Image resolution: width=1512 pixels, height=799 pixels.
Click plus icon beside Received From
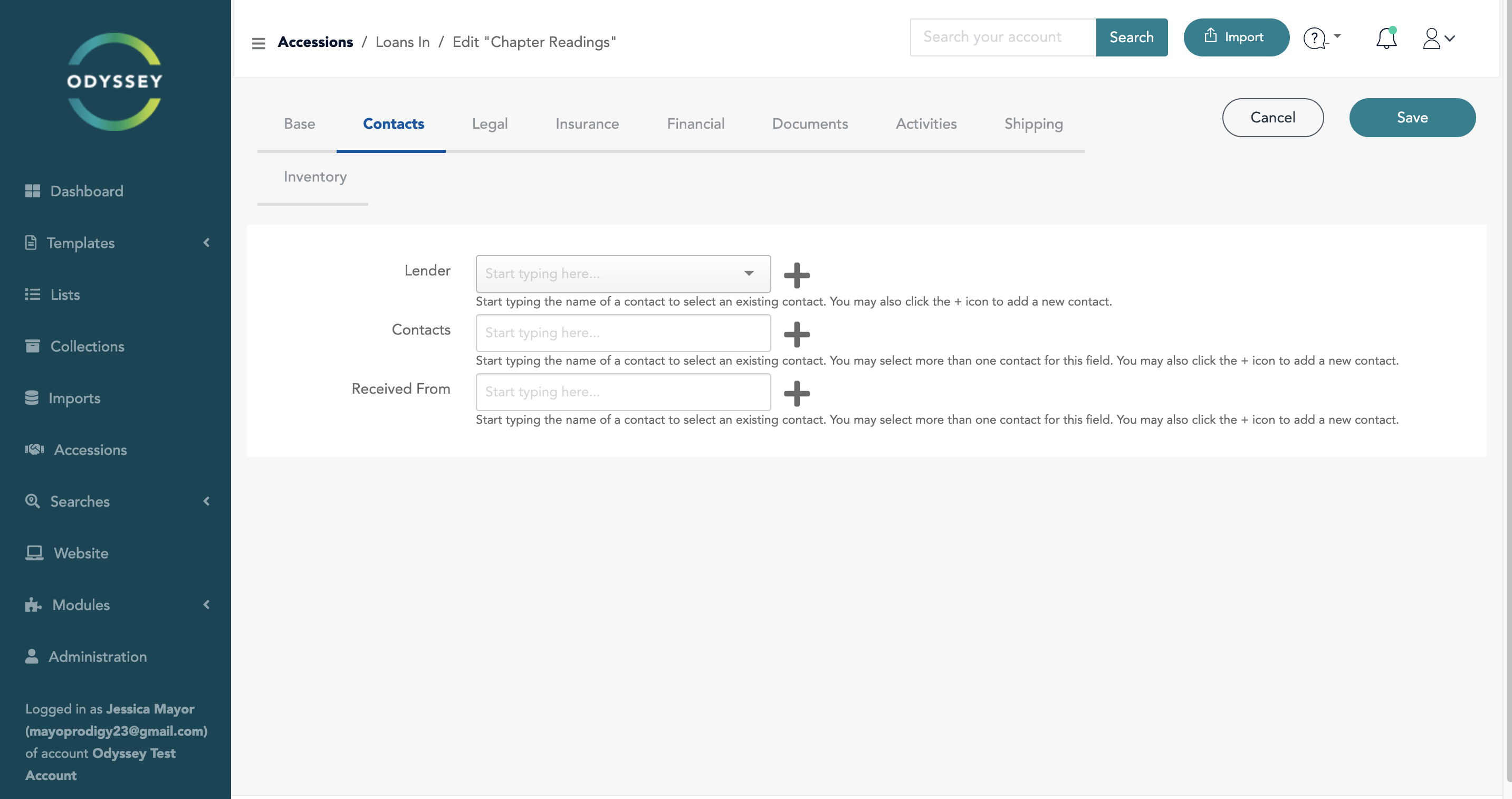(797, 393)
